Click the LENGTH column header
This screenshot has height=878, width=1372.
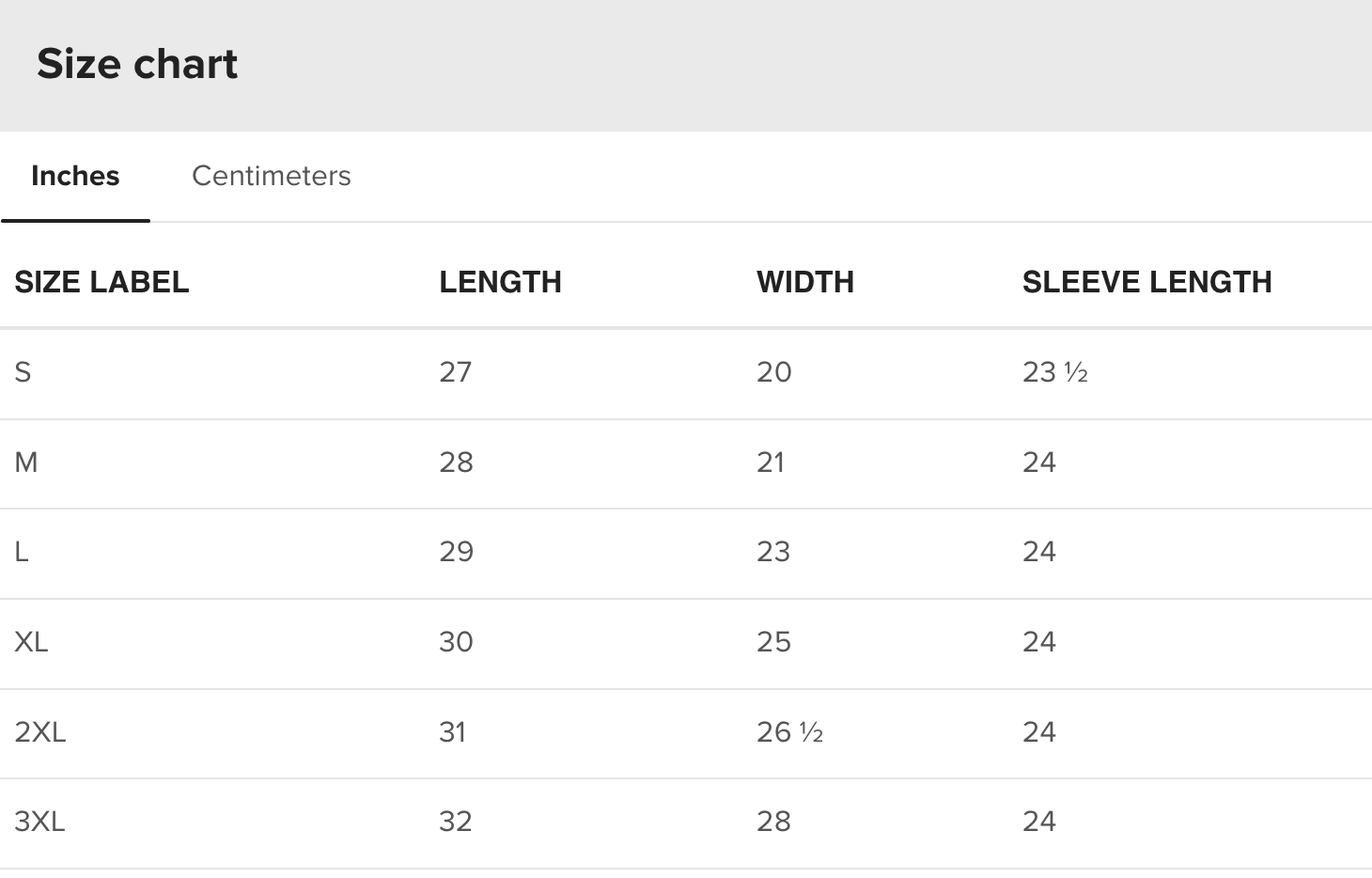[x=500, y=282]
